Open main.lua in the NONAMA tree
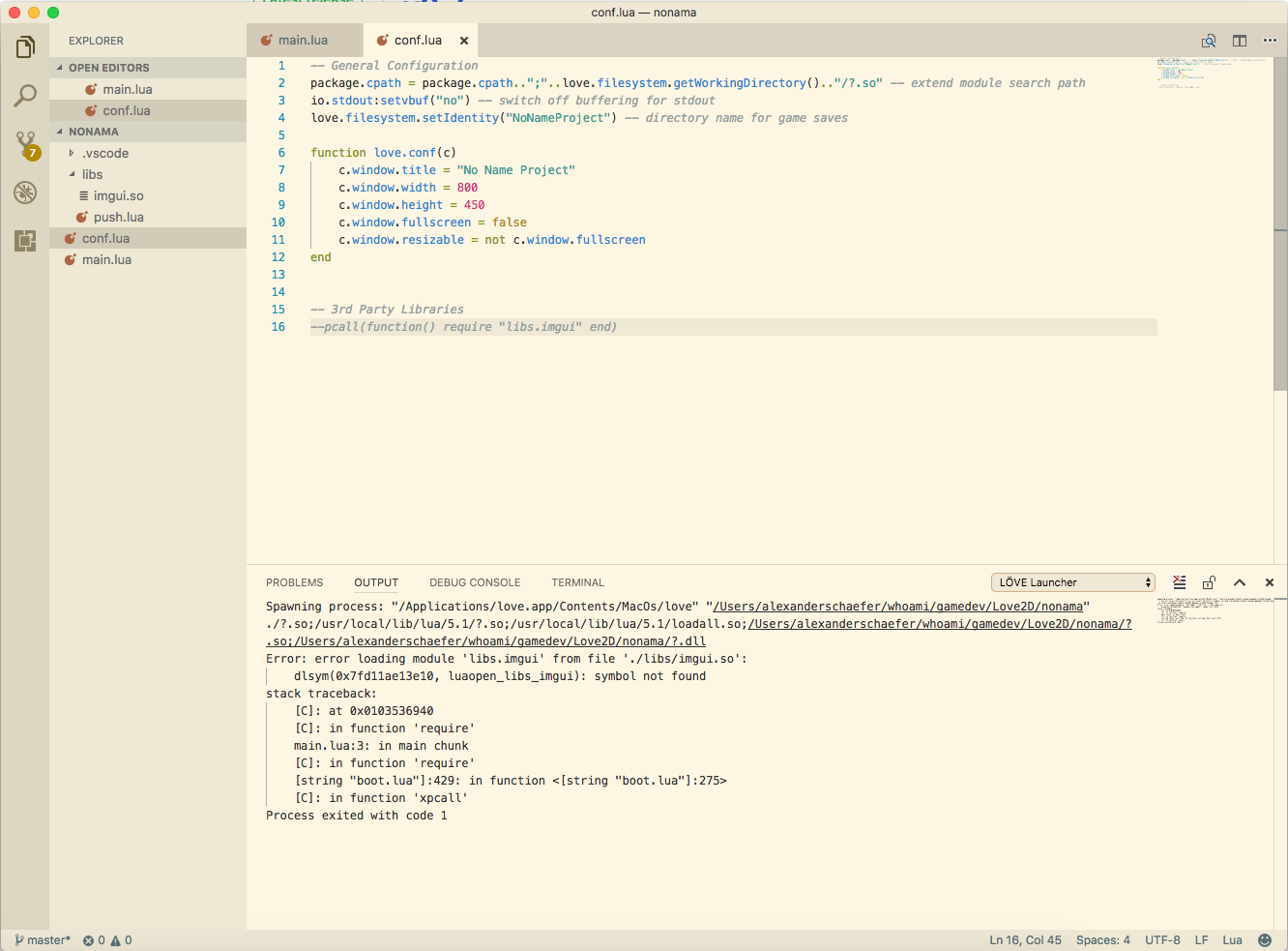This screenshot has width=1288, height=951. (148, 259)
